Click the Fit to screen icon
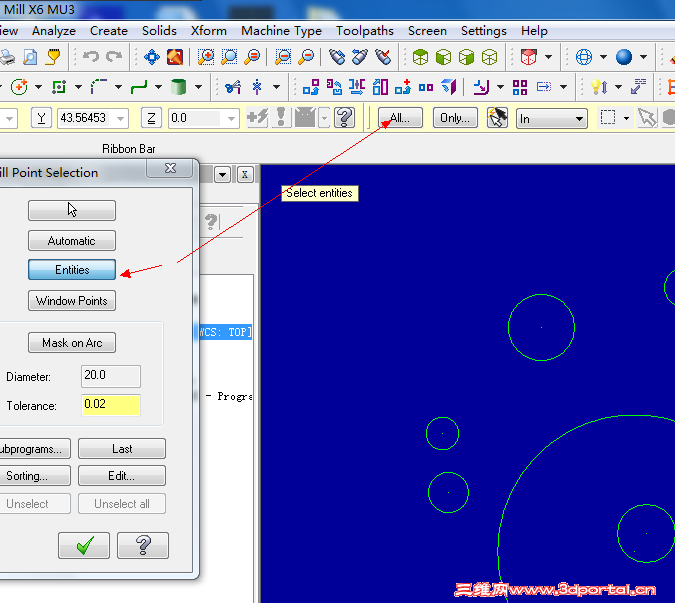Screen dimensions: 675x603 point(152,57)
